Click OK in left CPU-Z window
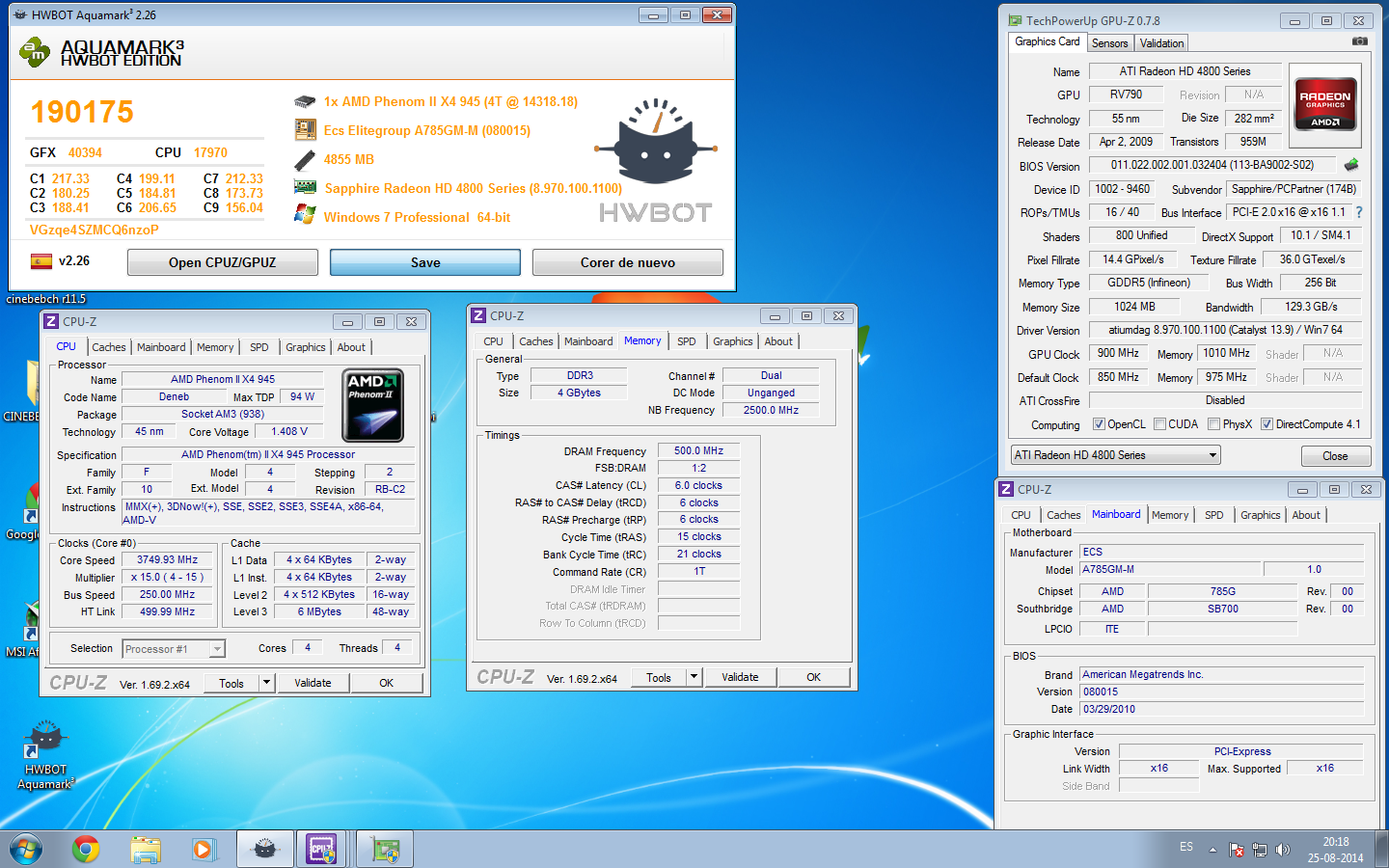 pyautogui.click(x=387, y=683)
